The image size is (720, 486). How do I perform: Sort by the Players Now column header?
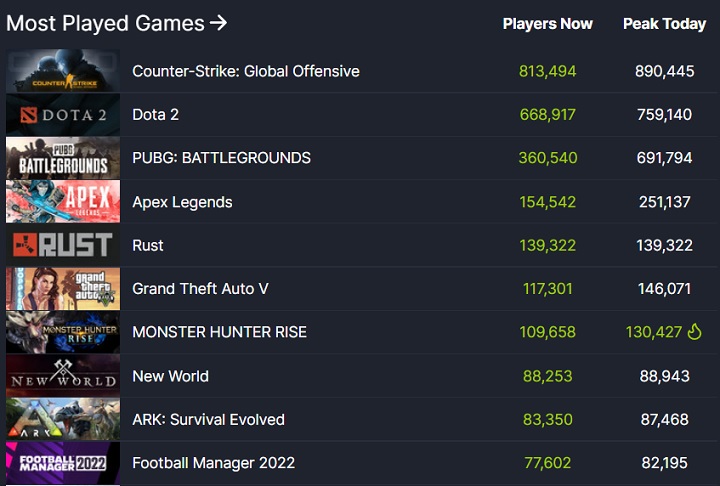(x=547, y=24)
